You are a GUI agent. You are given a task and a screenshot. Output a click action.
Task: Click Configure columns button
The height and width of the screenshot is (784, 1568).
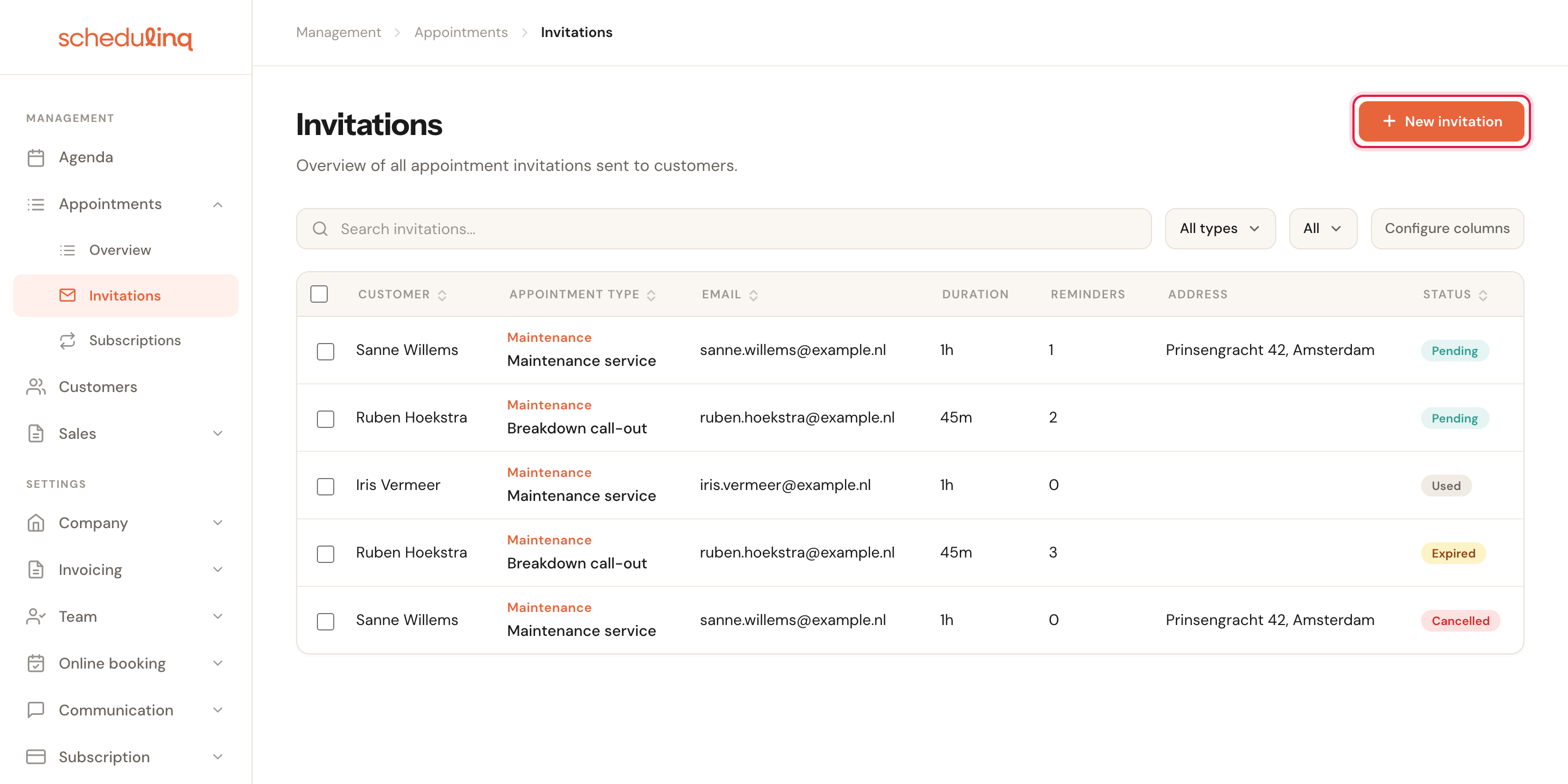click(x=1447, y=229)
